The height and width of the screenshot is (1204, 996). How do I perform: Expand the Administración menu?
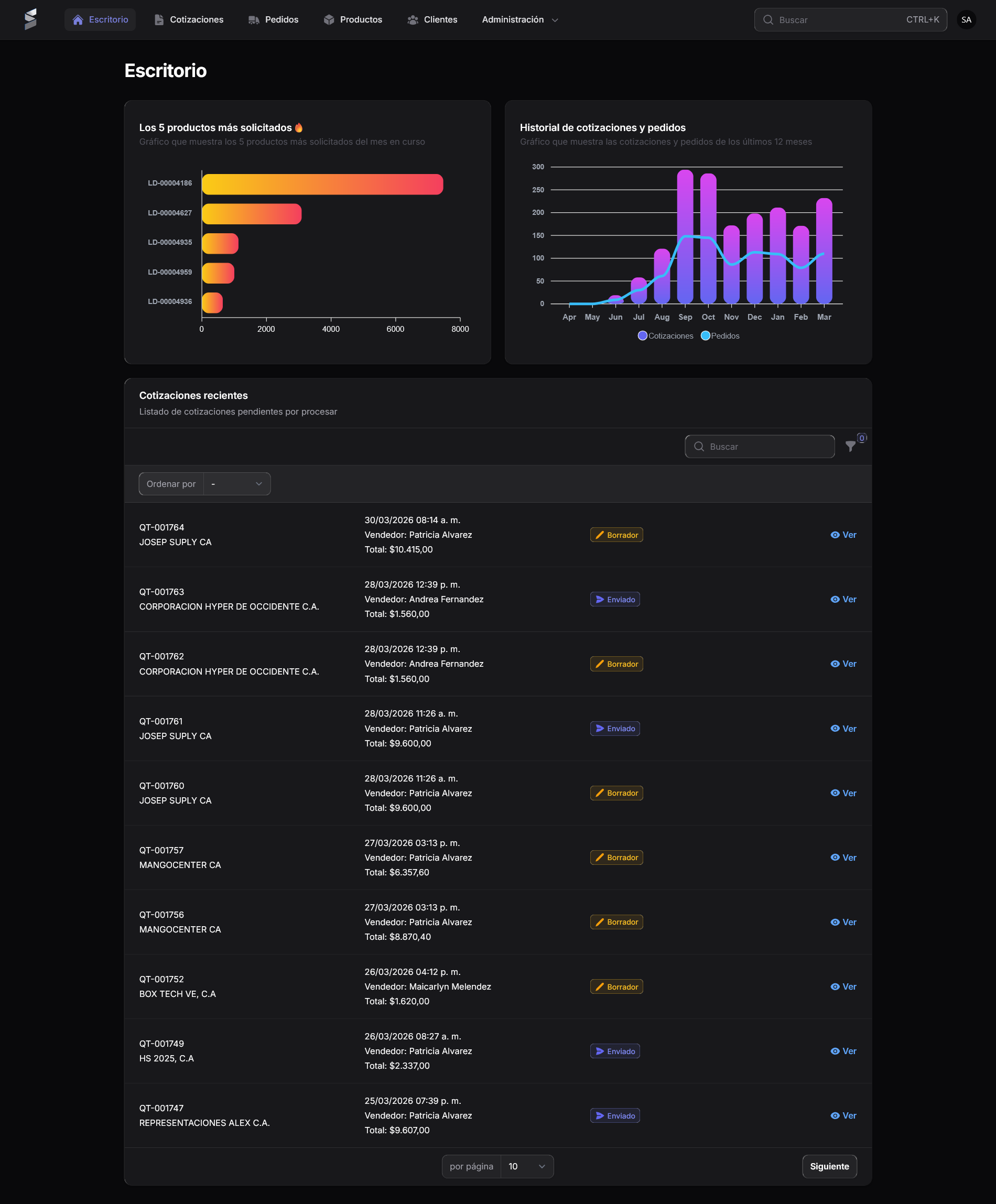[519, 19]
